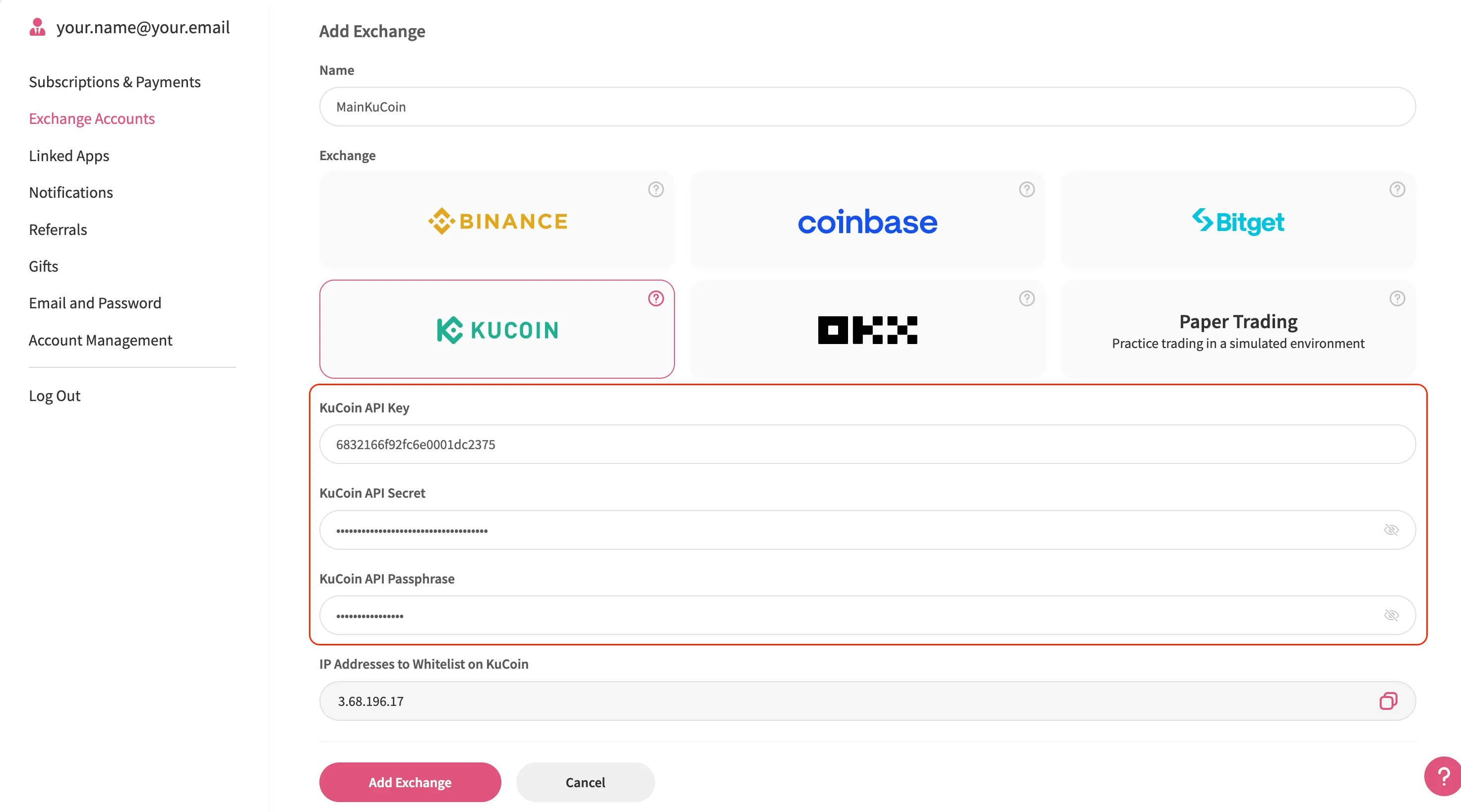1461x812 pixels.
Task: Open the Paper Trading help icon
Action: click(x=1397, y=298)
